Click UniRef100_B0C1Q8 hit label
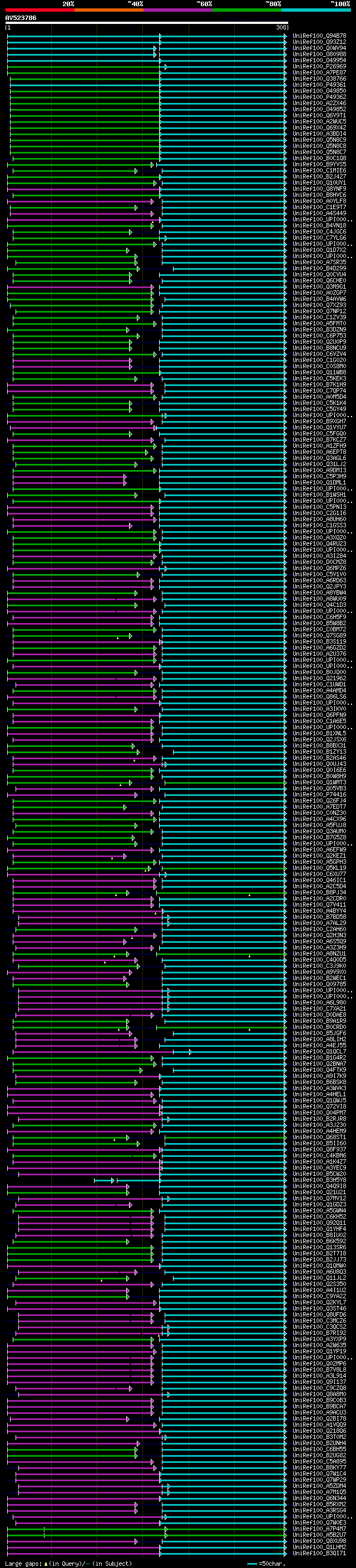The height and width of the screenshot is (1568, 356). [x=319, y=159]
